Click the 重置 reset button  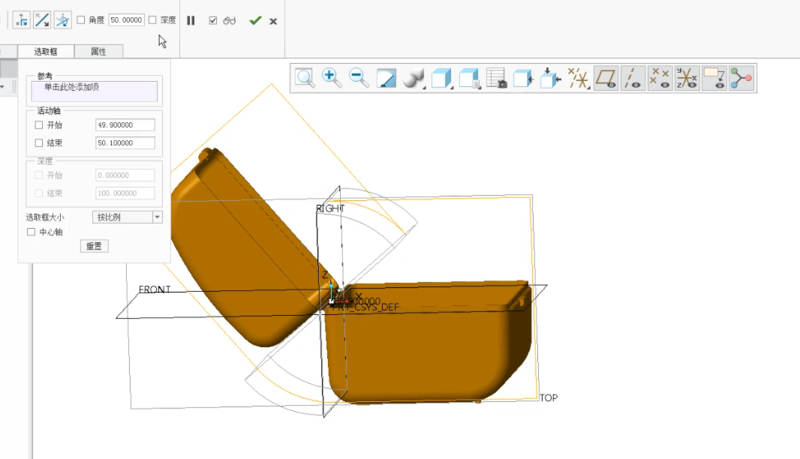click(x=94, y=246)
